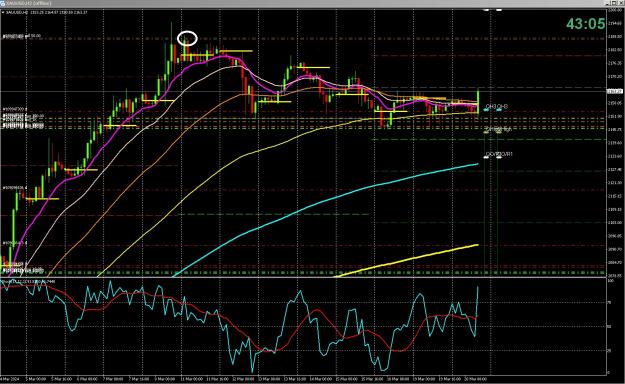Viewport: 625px width, 384px height.
Task: Click the XAUUSD,H2 (offline) window title
Action: [28, 3]
